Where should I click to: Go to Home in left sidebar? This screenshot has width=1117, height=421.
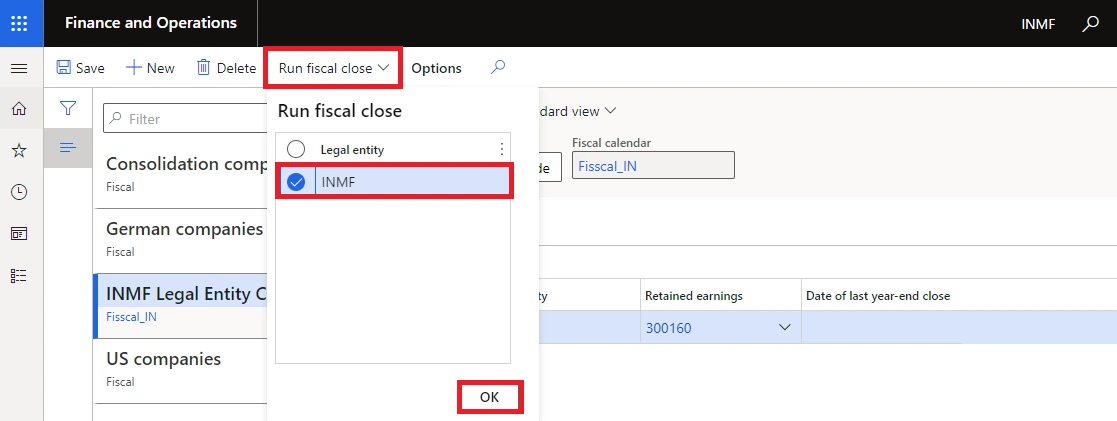19,109
